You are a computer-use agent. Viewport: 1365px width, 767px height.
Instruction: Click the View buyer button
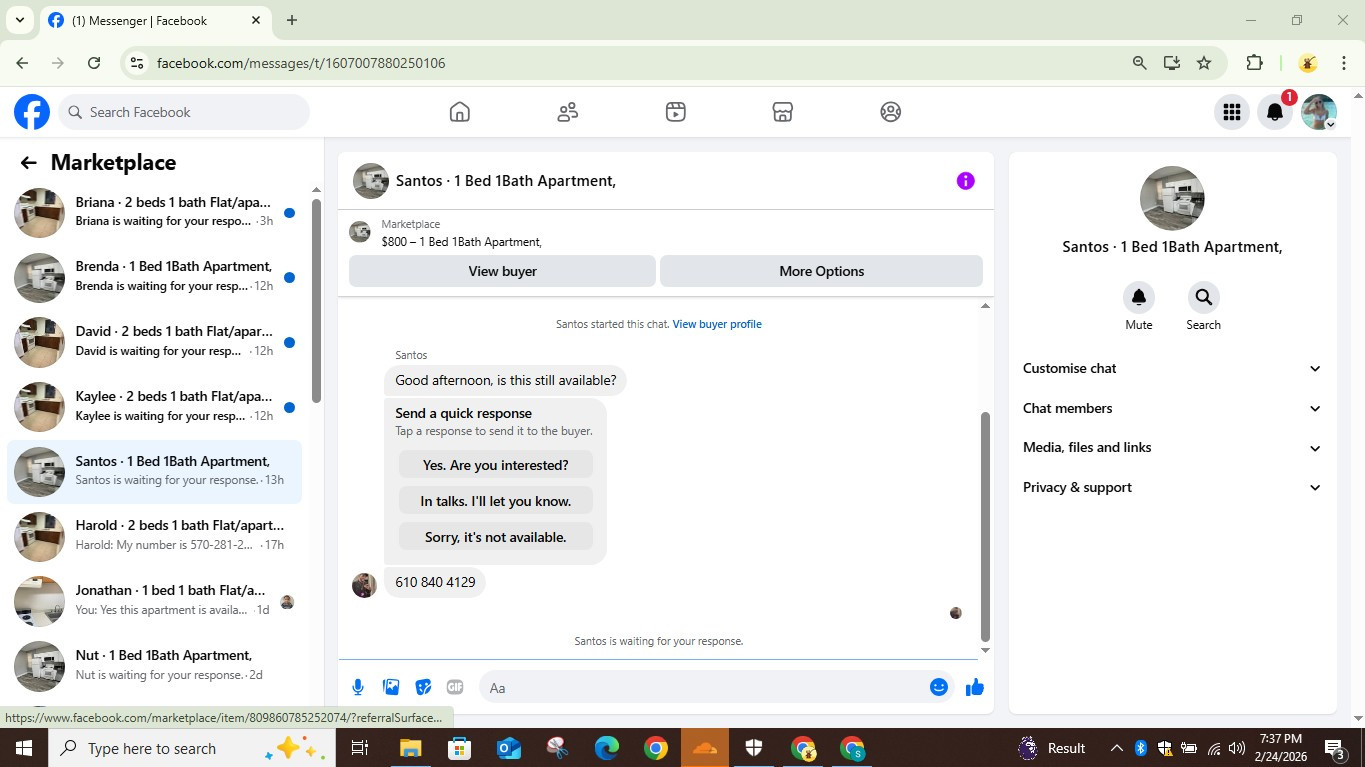click(x=502, y=271)
